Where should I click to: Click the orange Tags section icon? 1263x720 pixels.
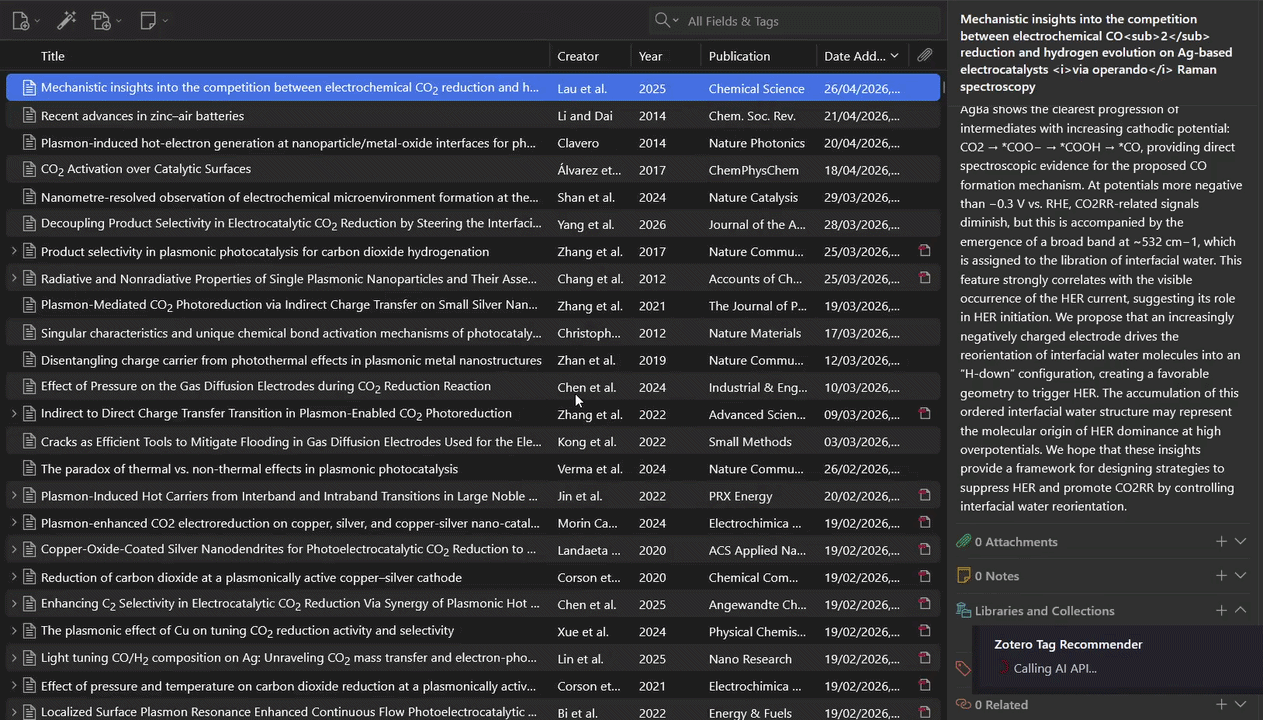[x=964, y=668]
